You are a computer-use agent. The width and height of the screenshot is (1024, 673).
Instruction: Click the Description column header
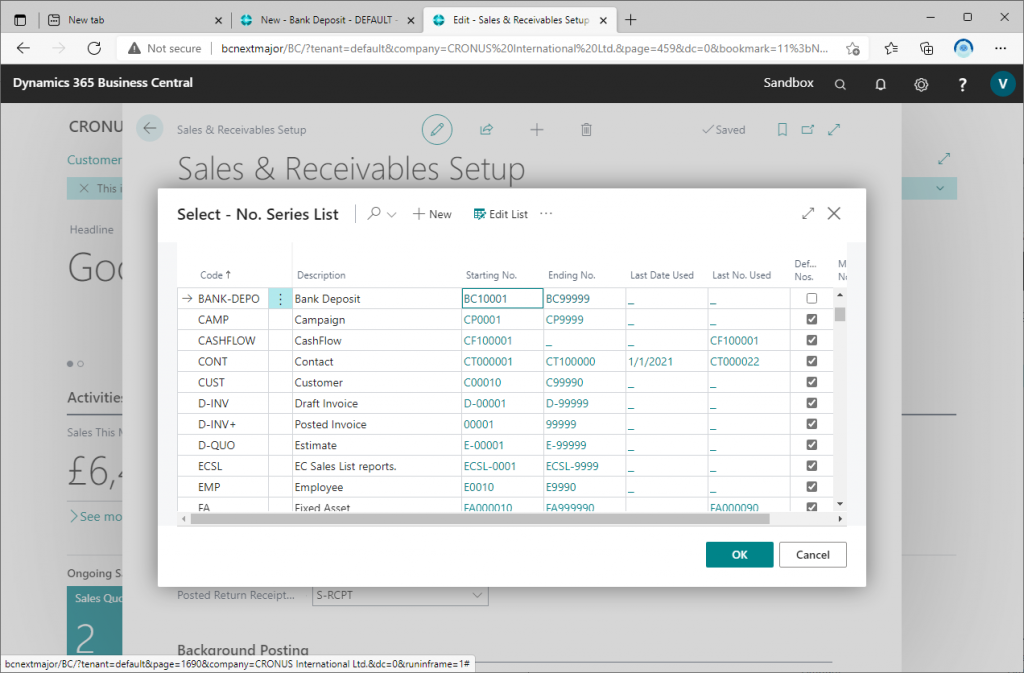pyautogui.click(x=321, y=275)
